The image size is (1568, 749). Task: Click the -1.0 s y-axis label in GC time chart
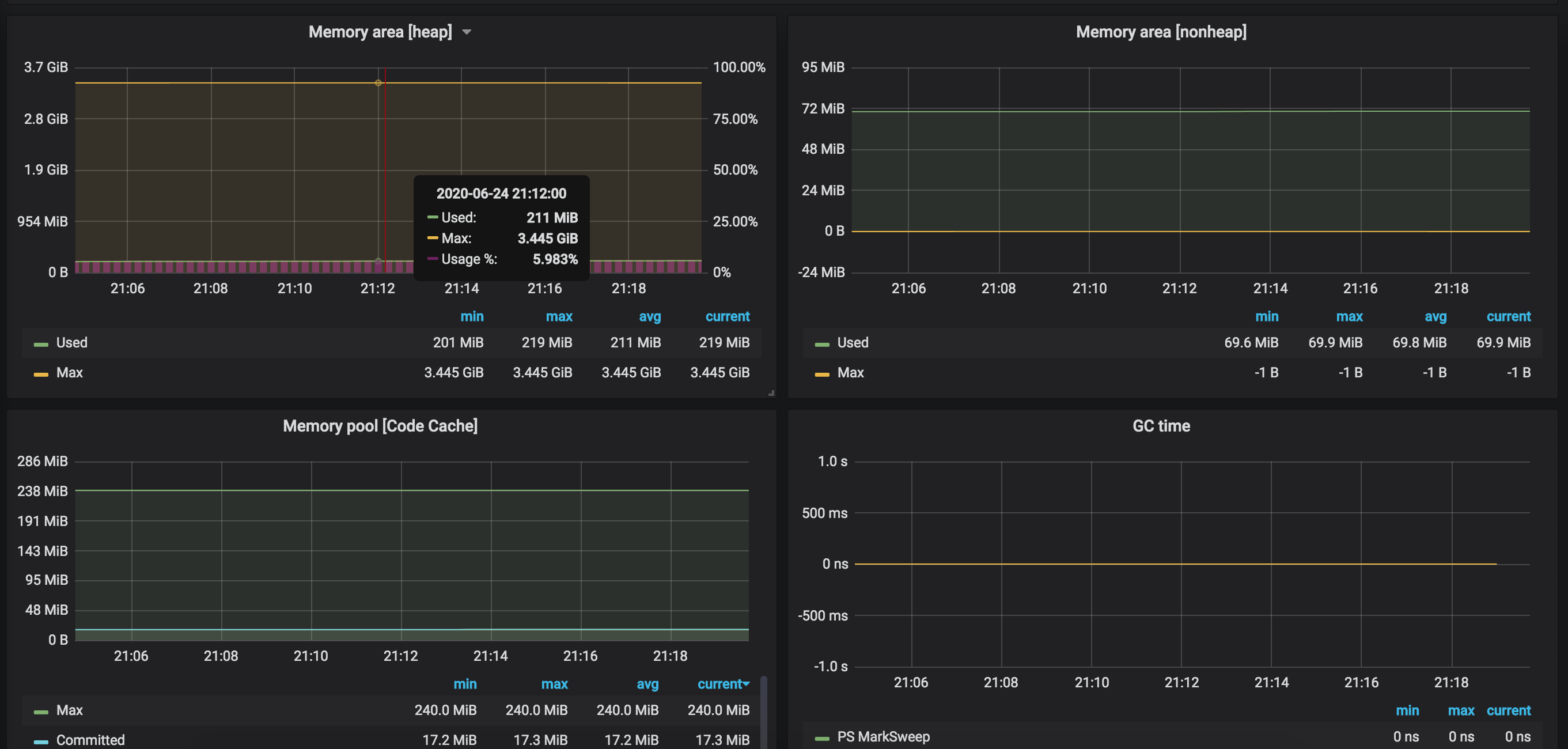point(830,666)
